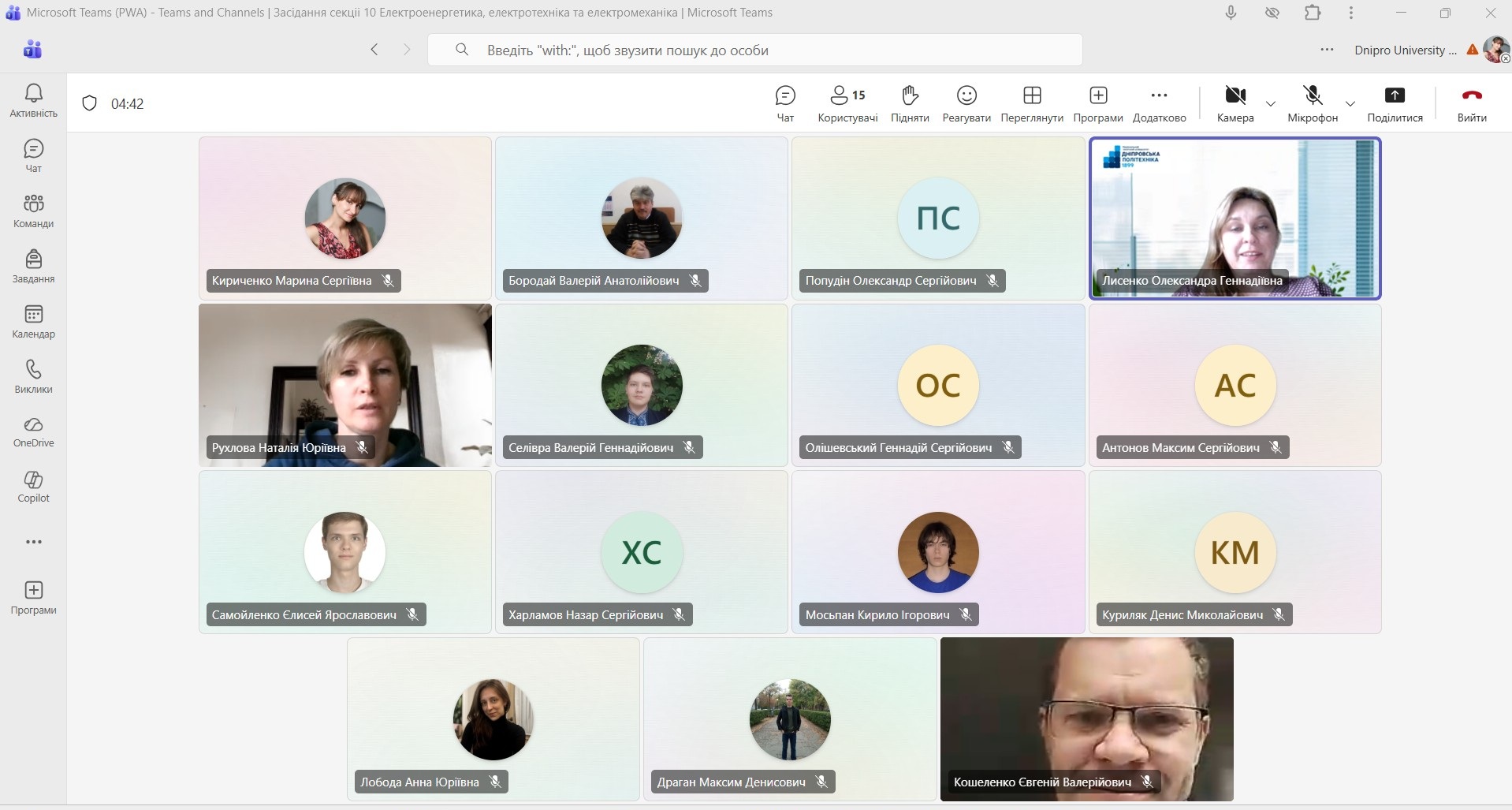The height and width of the screenshot is (810, 1512).
Task: Expand camera options dropdown arrow
Action: click(x=1271, y=104)
